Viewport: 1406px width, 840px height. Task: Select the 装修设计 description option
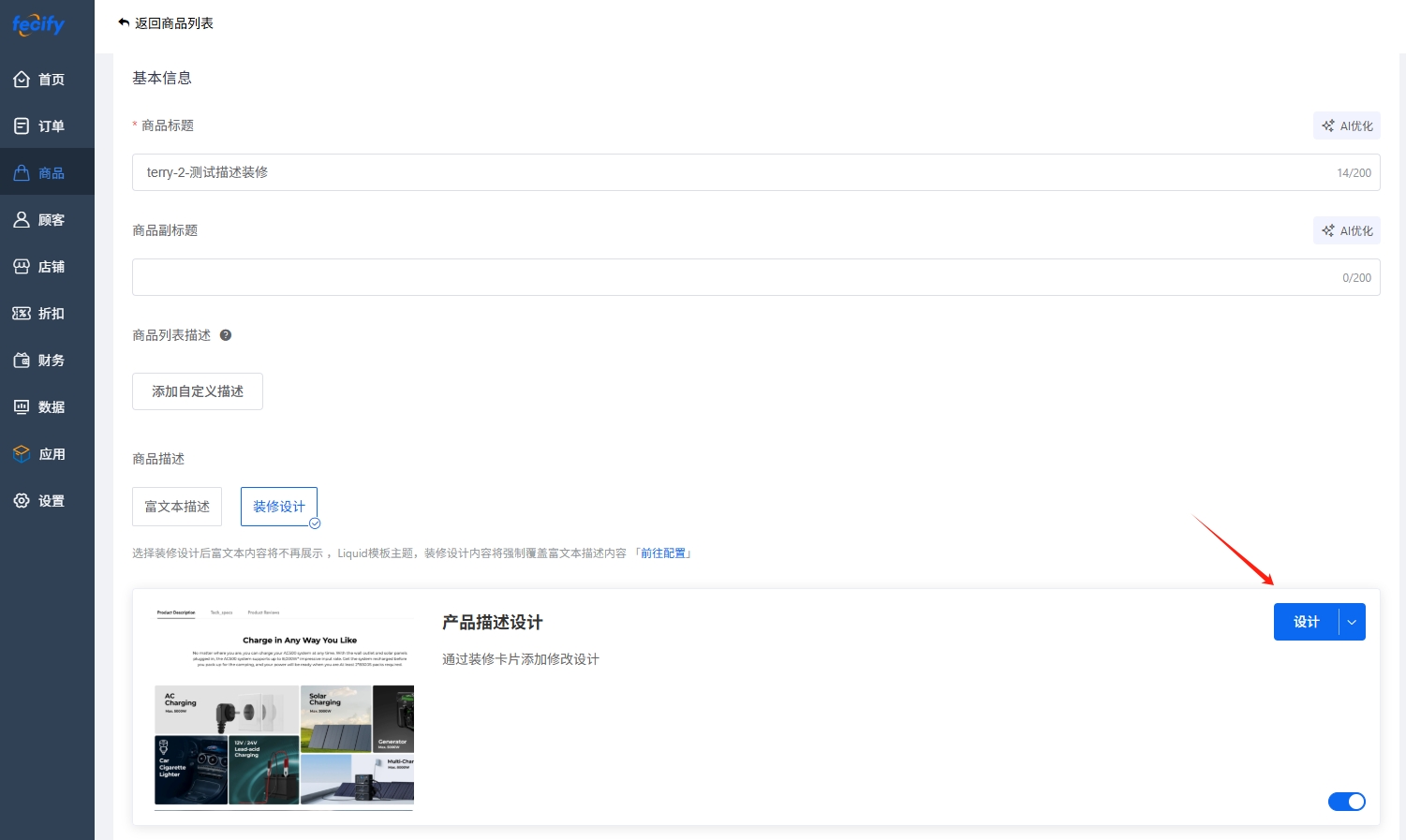coord(279,507)
